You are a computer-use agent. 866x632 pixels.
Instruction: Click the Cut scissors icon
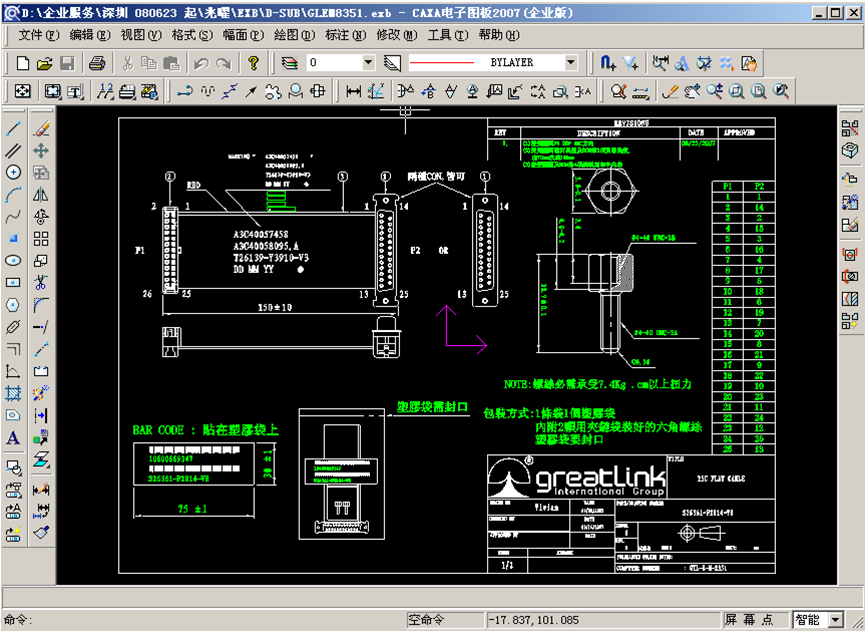[128, 64]
